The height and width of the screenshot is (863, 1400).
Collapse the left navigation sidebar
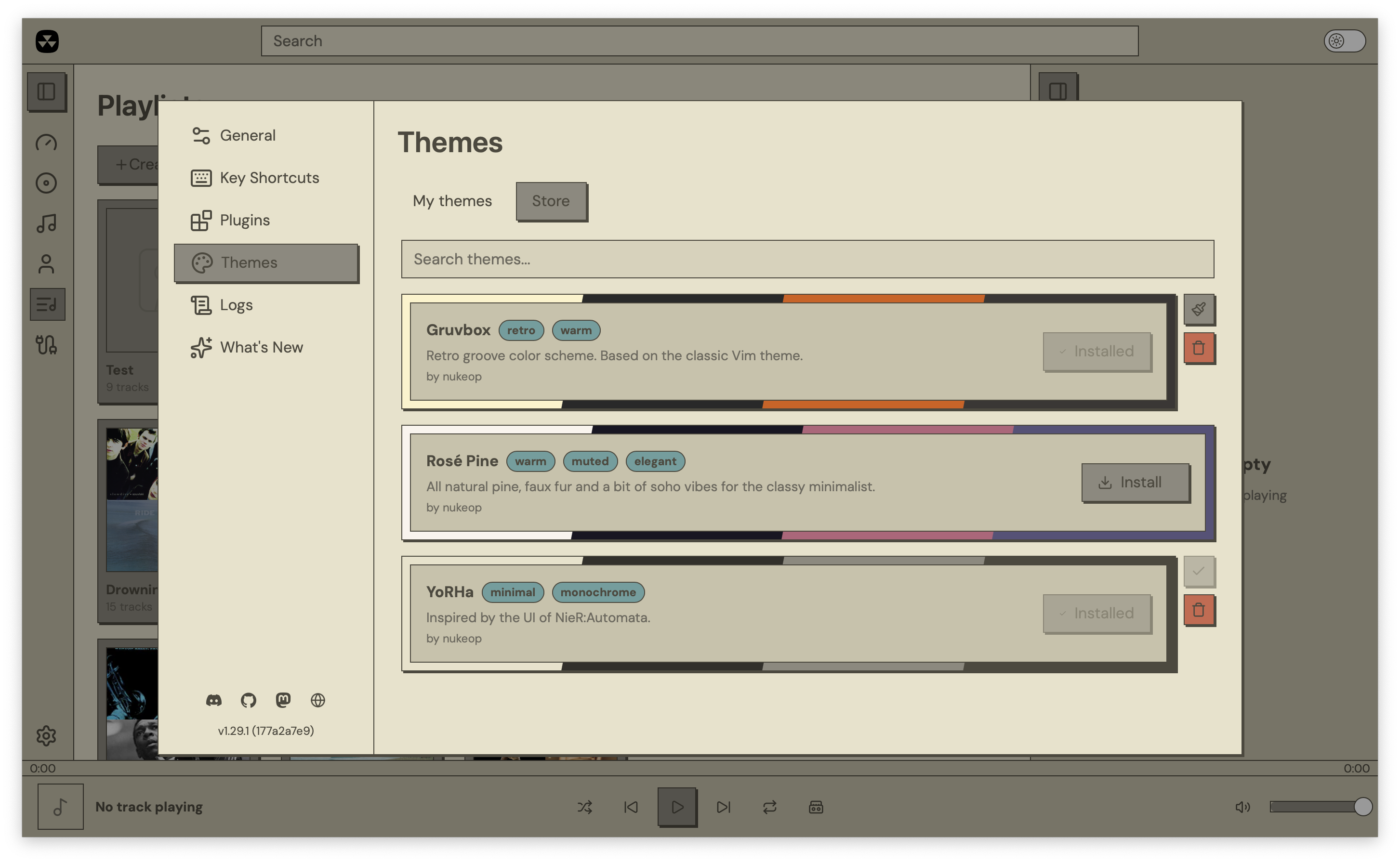pos(47,92)
